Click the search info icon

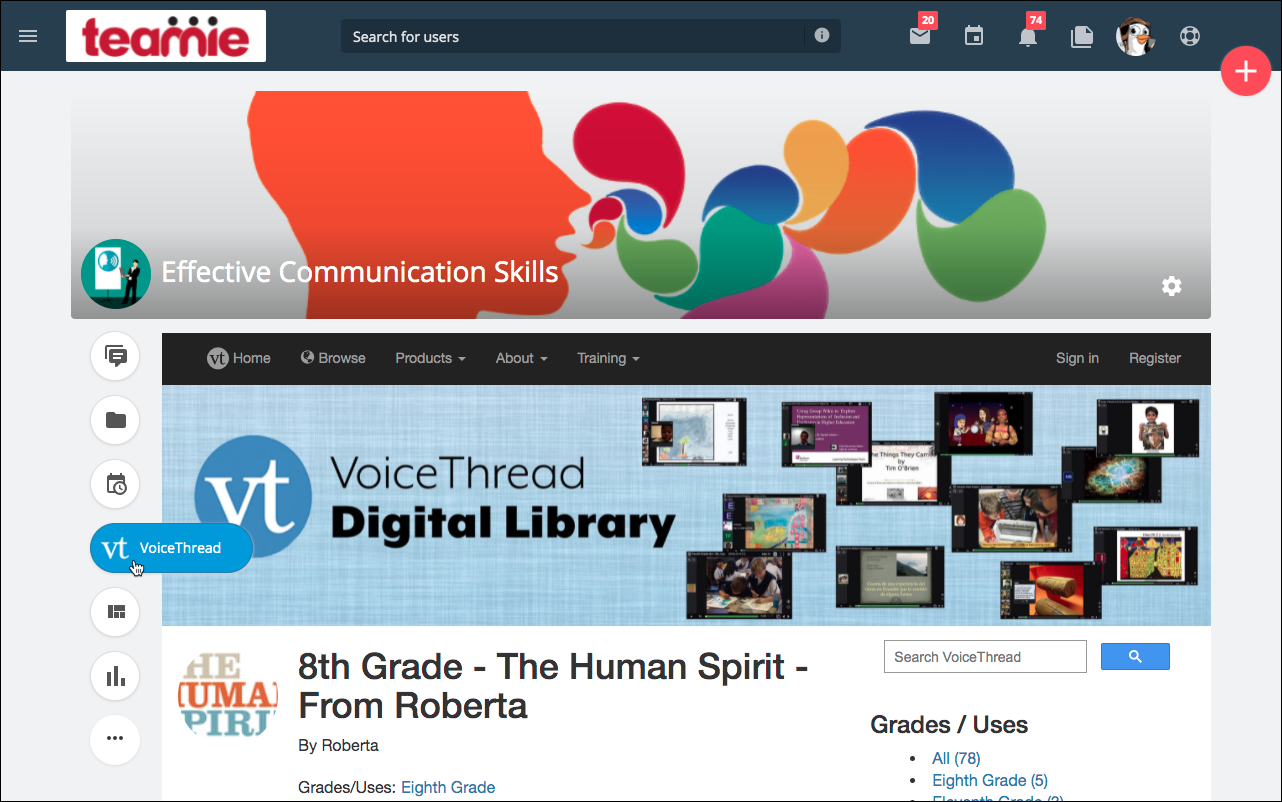click(822, 36)
